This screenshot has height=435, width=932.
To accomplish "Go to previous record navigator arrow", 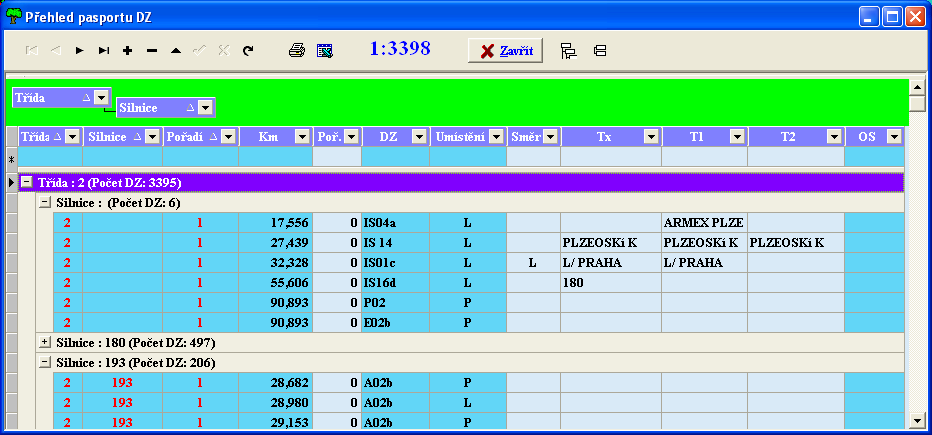I will (x=55, y=51).
